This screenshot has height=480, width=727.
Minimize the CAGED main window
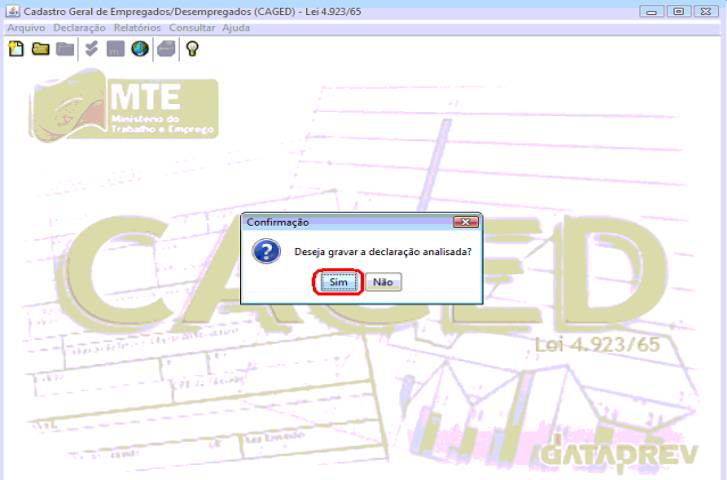(x=651, y=11)
